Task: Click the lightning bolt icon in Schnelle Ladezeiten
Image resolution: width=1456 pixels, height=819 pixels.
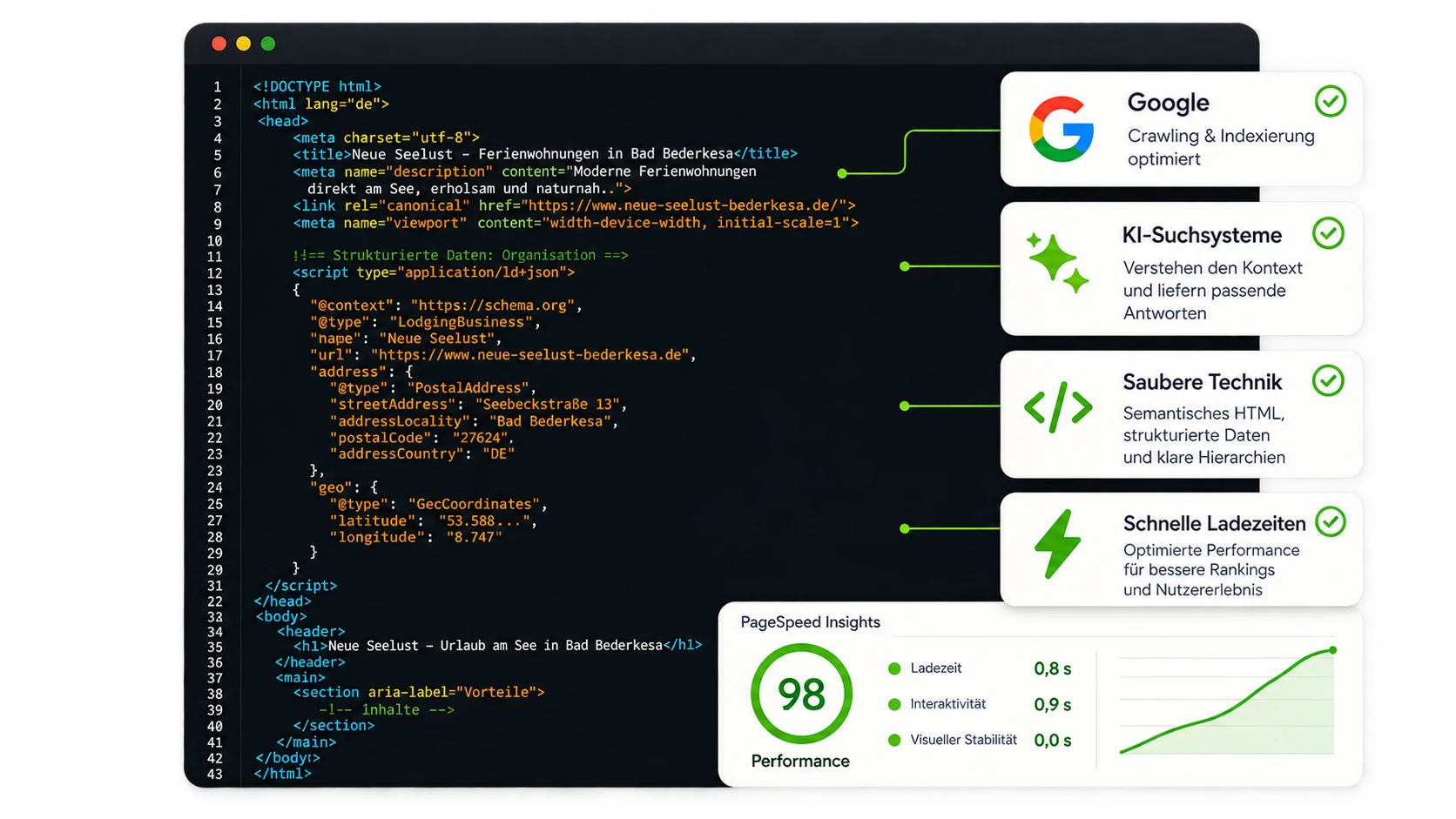Action: [1058, 544]
